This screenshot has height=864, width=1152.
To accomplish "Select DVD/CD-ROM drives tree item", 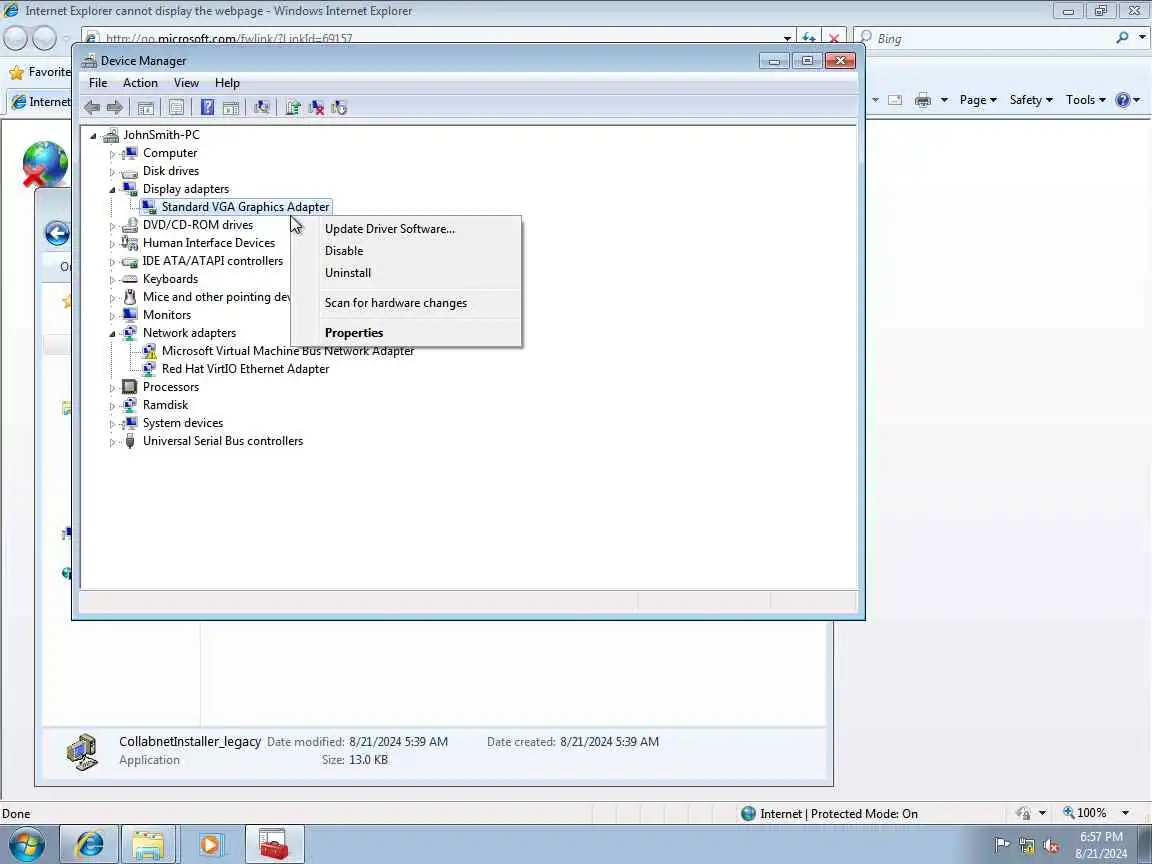I will point(198,225).
